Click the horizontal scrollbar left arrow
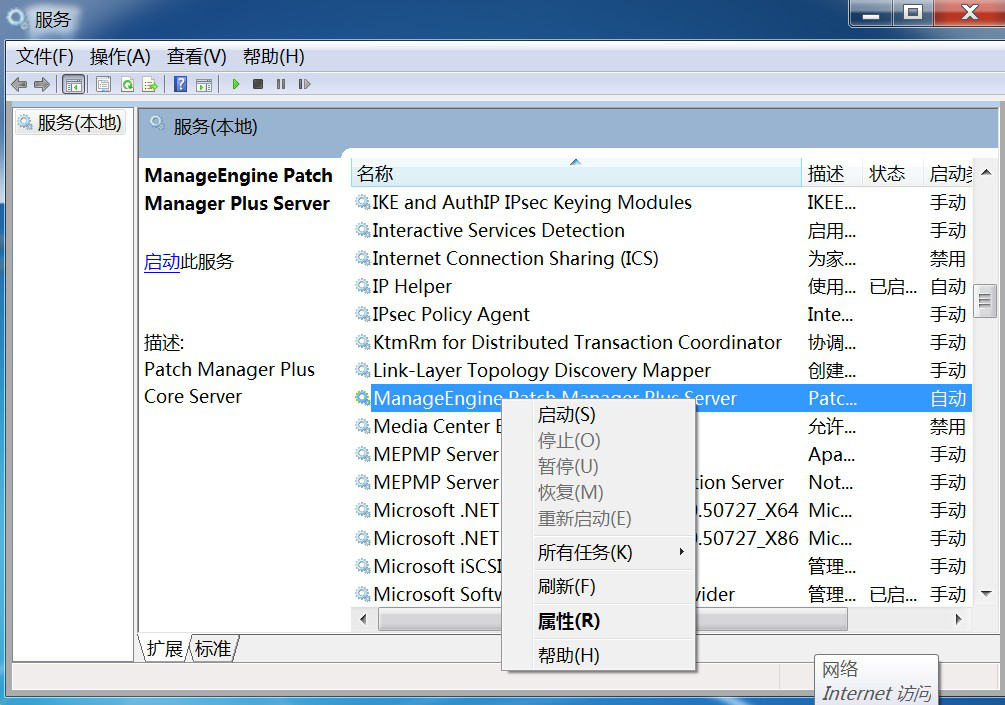The height and width of the screenshot is (705, 1005). (x=363, y=620)
